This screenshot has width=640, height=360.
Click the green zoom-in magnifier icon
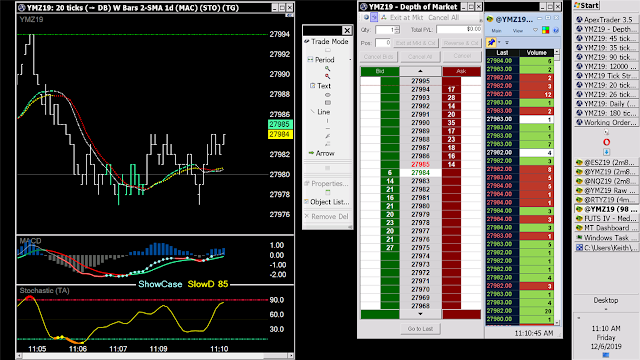click(x=327, y=69)
